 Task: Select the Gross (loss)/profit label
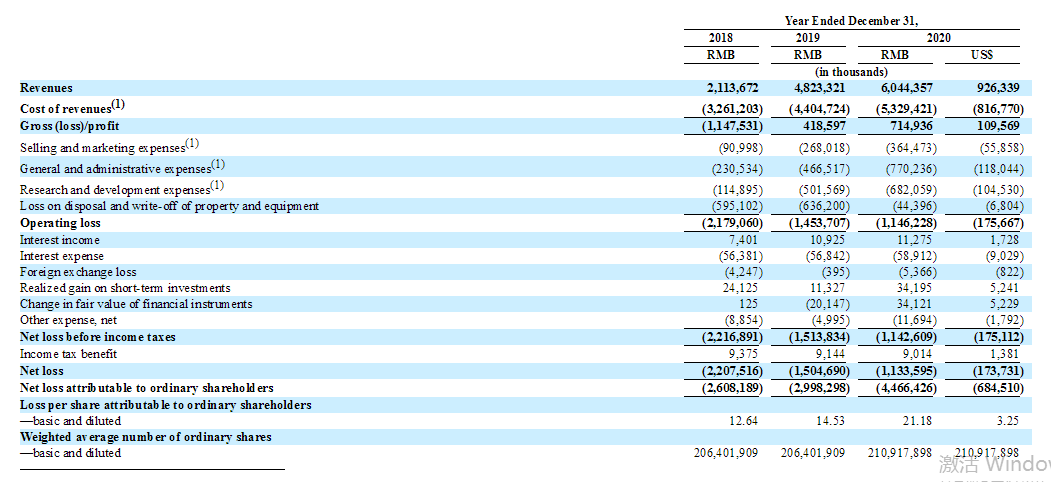tap(70, 125)
